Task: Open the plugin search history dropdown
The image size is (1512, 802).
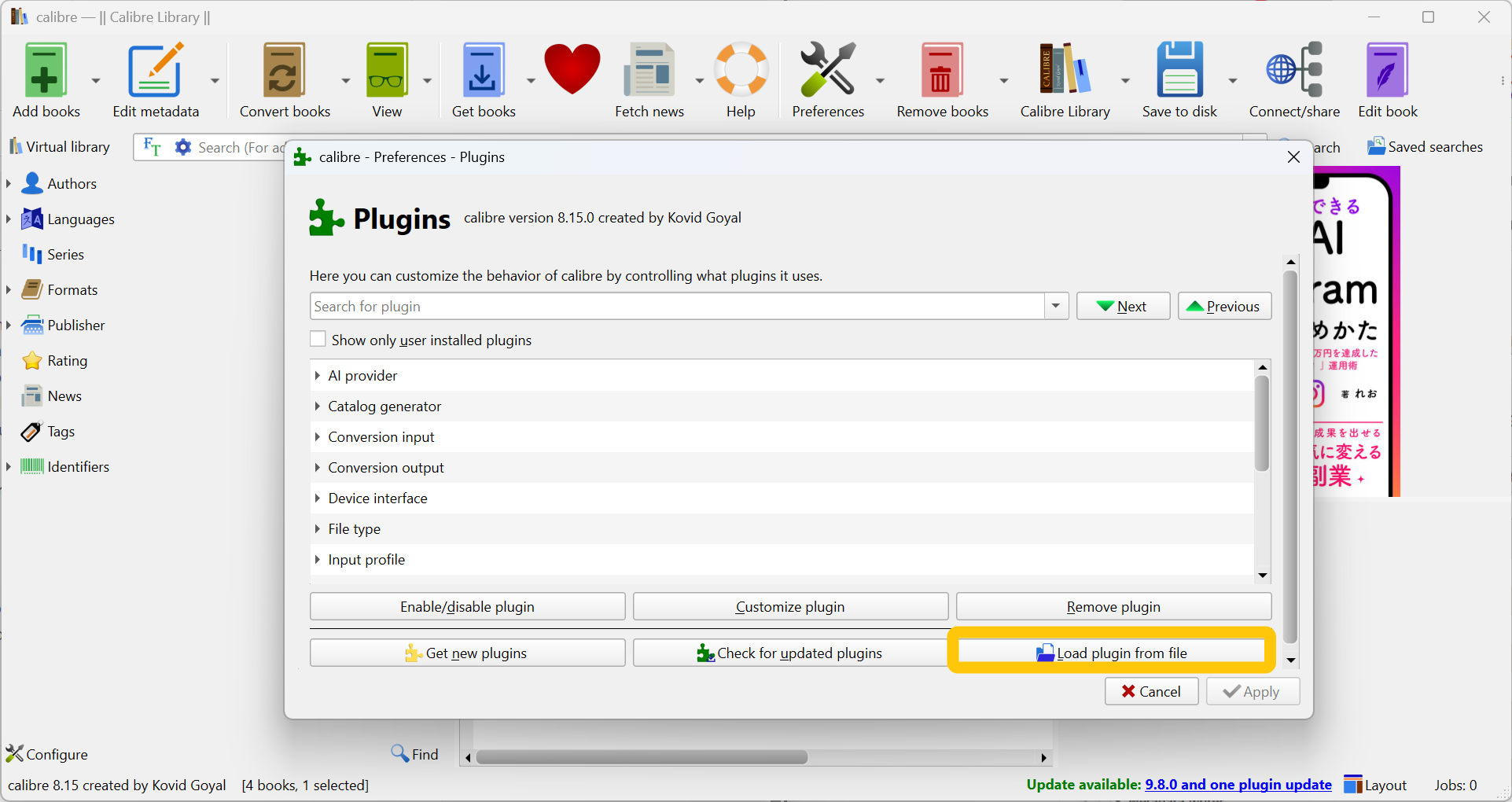Action: pyautogui.click(x=1056, y=306)
